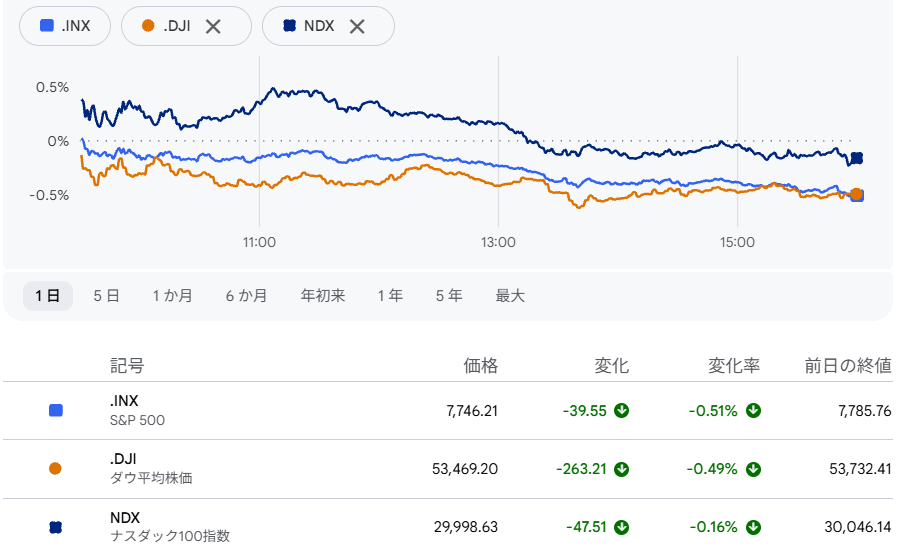This screenshot has height=560, width=910.
Task: Click previous close value 53,732.41
Action: (x=861, y=469)
